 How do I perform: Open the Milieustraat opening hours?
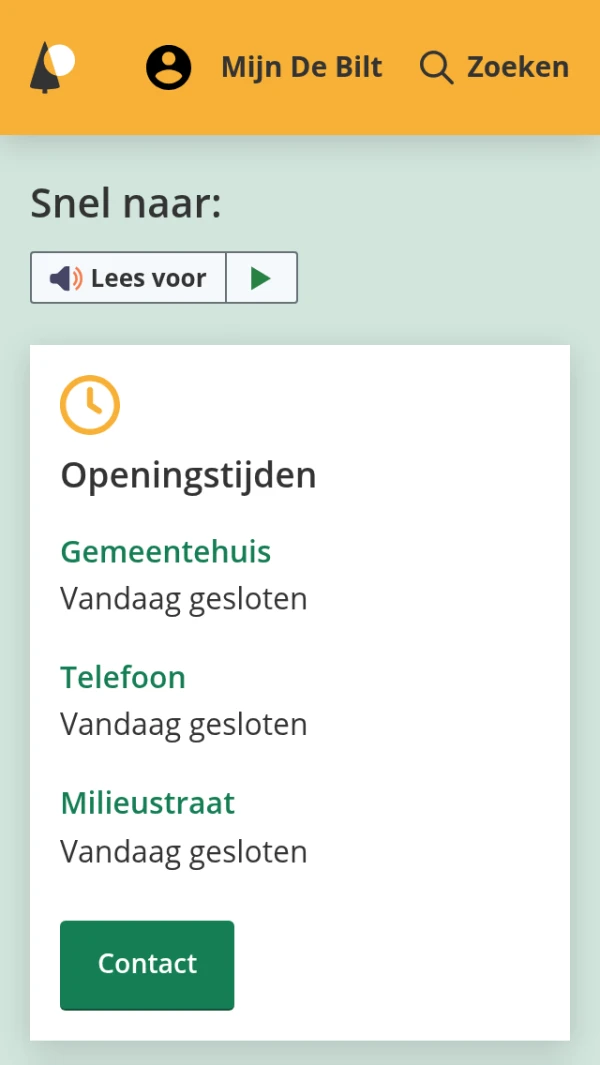[x=147, y=802]
